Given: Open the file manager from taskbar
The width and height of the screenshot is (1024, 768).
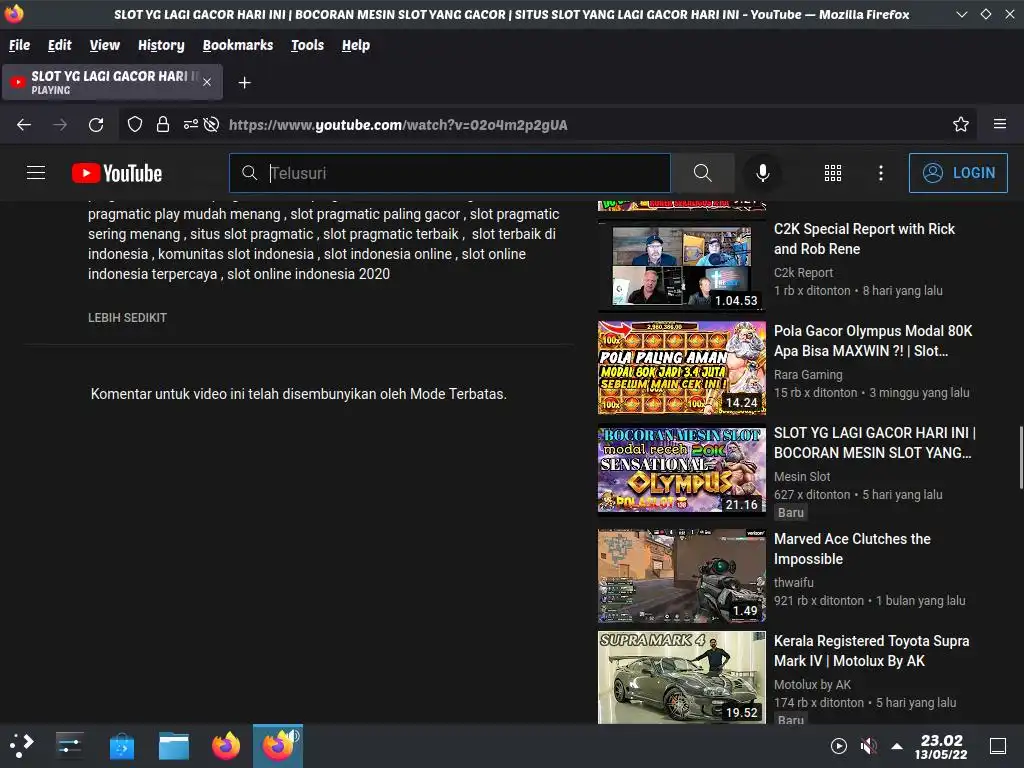Looking at the screenshot, I should (174, 746).
